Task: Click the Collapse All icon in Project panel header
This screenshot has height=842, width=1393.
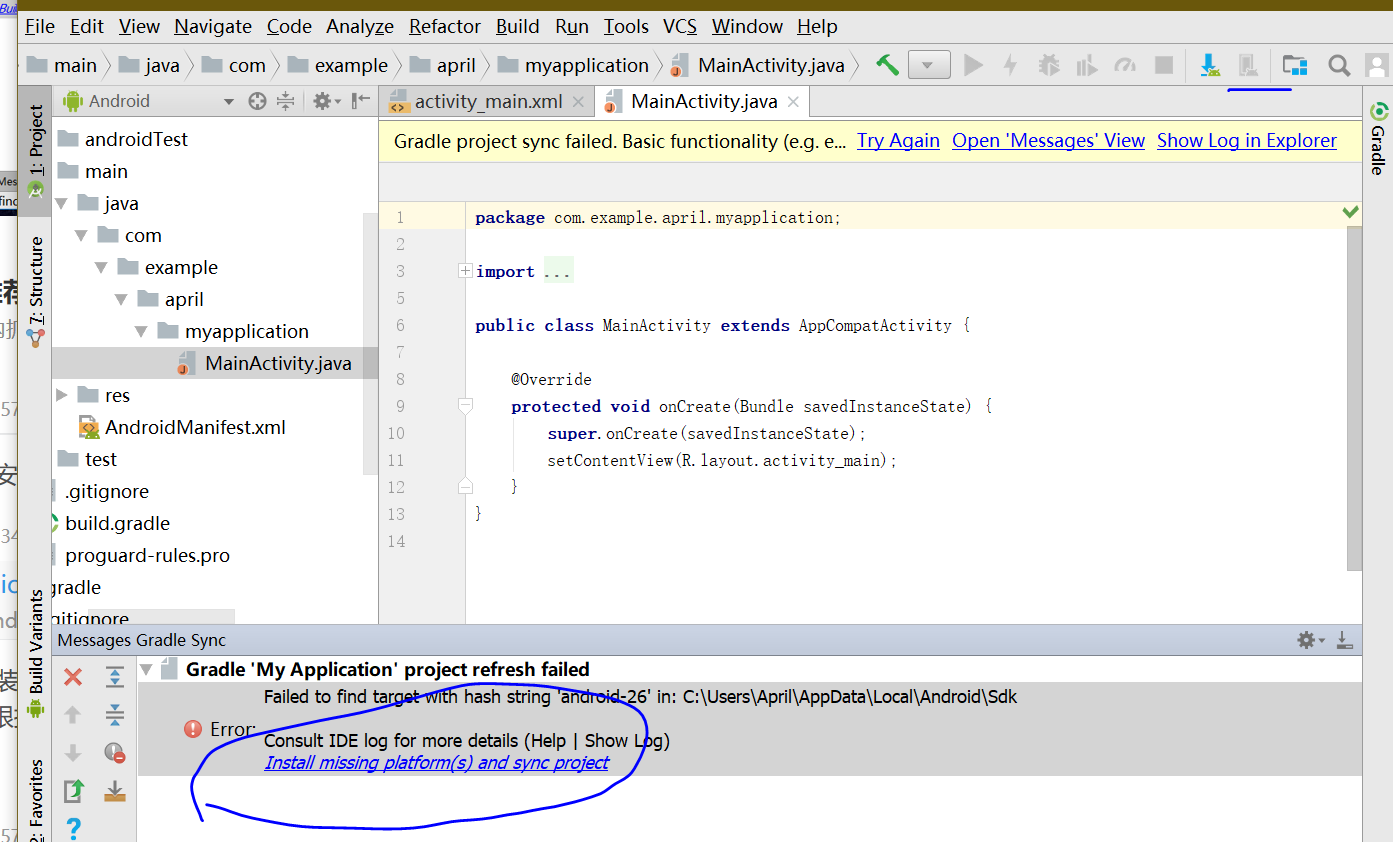Action: coord(286,101)
